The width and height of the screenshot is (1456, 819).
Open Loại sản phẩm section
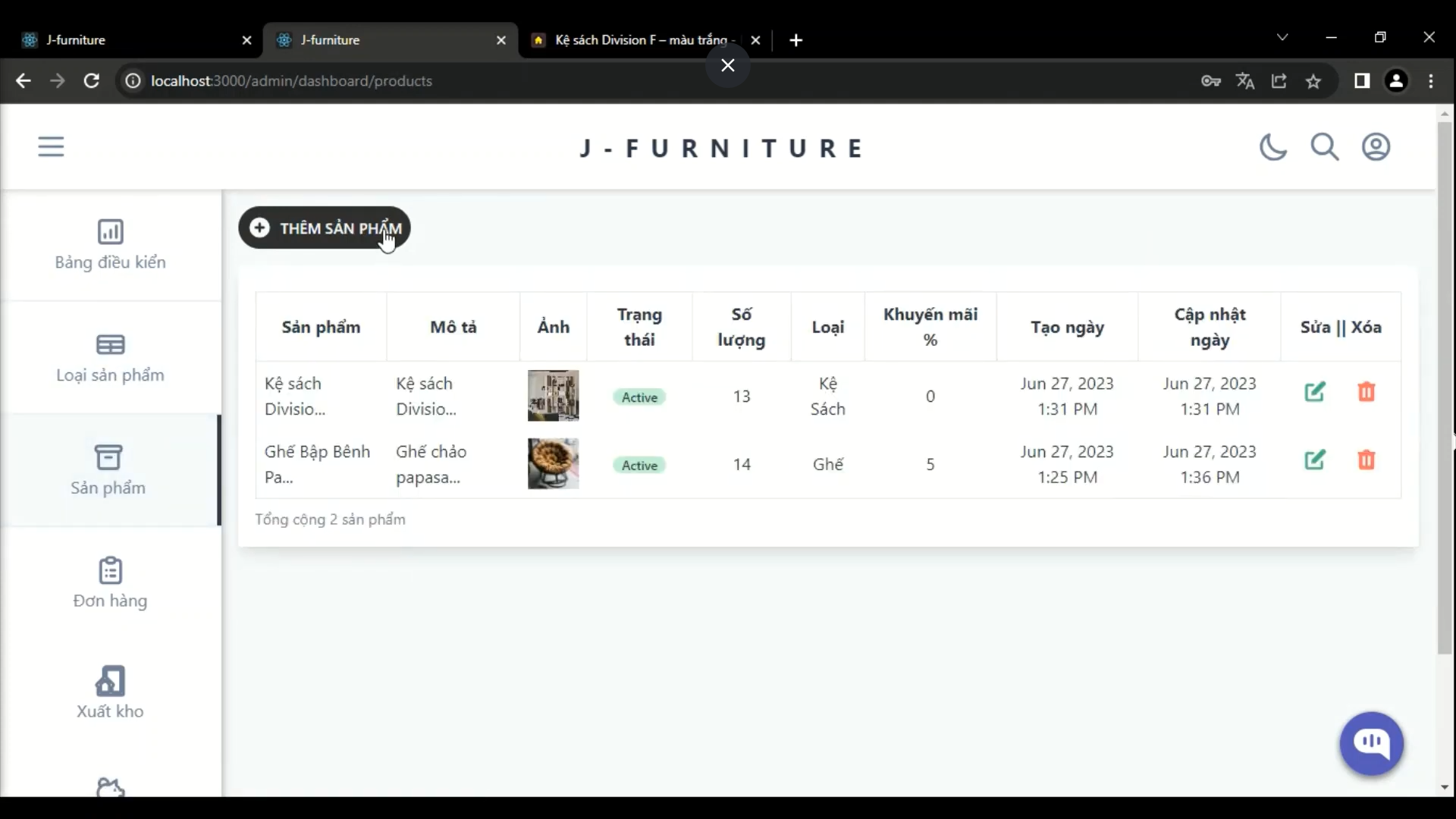click(x=110, y=358)
